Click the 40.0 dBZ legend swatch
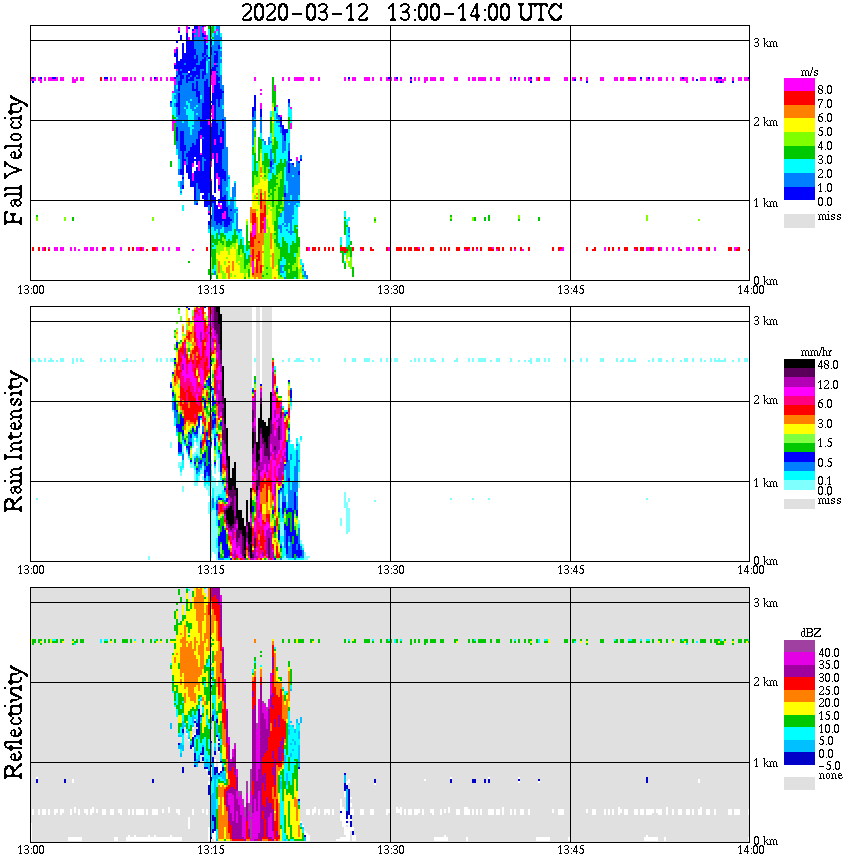Viewport: 850px width, 868px height. [799, 646]
